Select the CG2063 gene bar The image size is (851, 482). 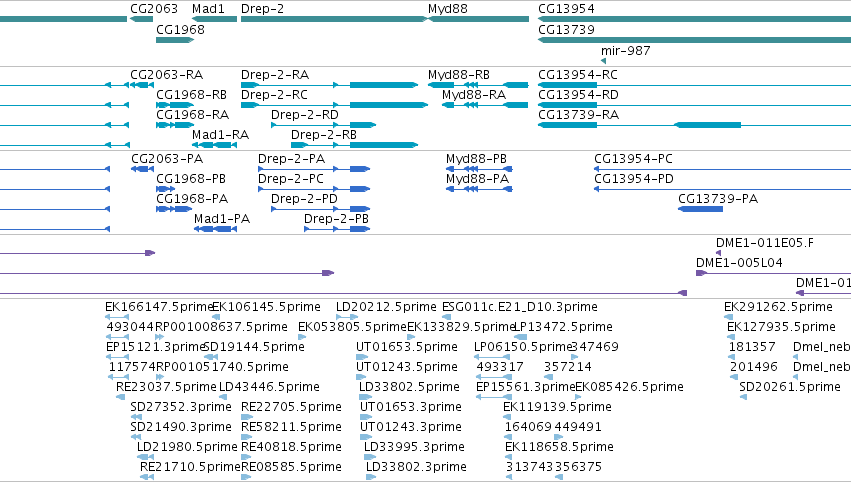142,19
